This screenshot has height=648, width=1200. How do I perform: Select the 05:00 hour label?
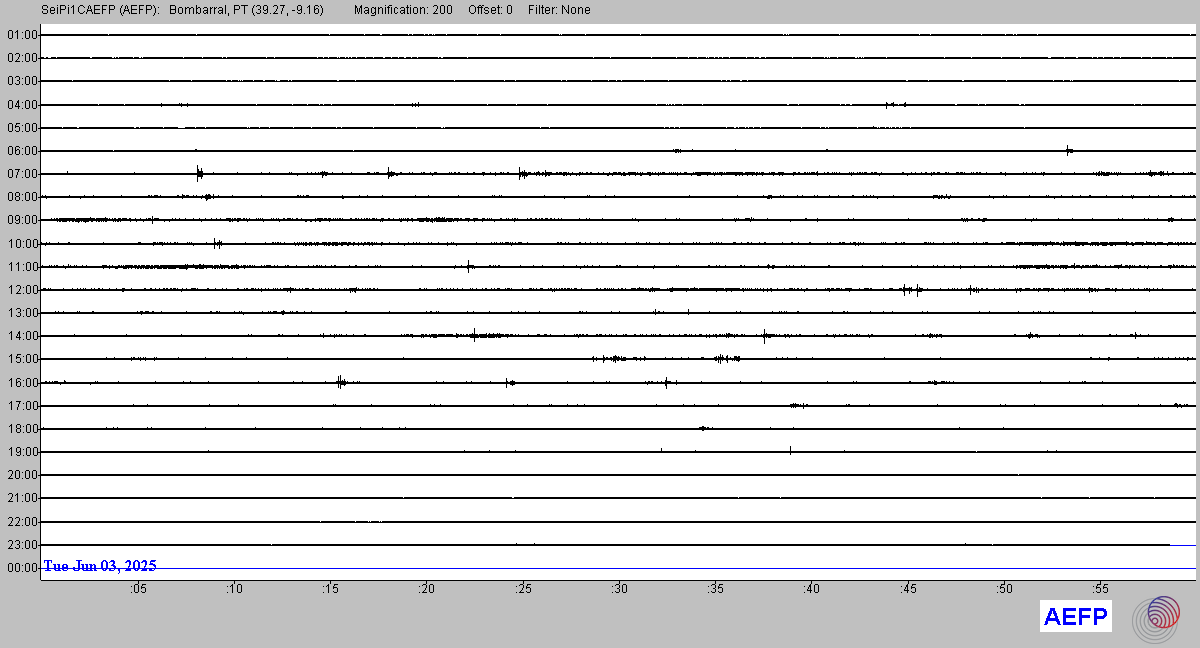22,128
